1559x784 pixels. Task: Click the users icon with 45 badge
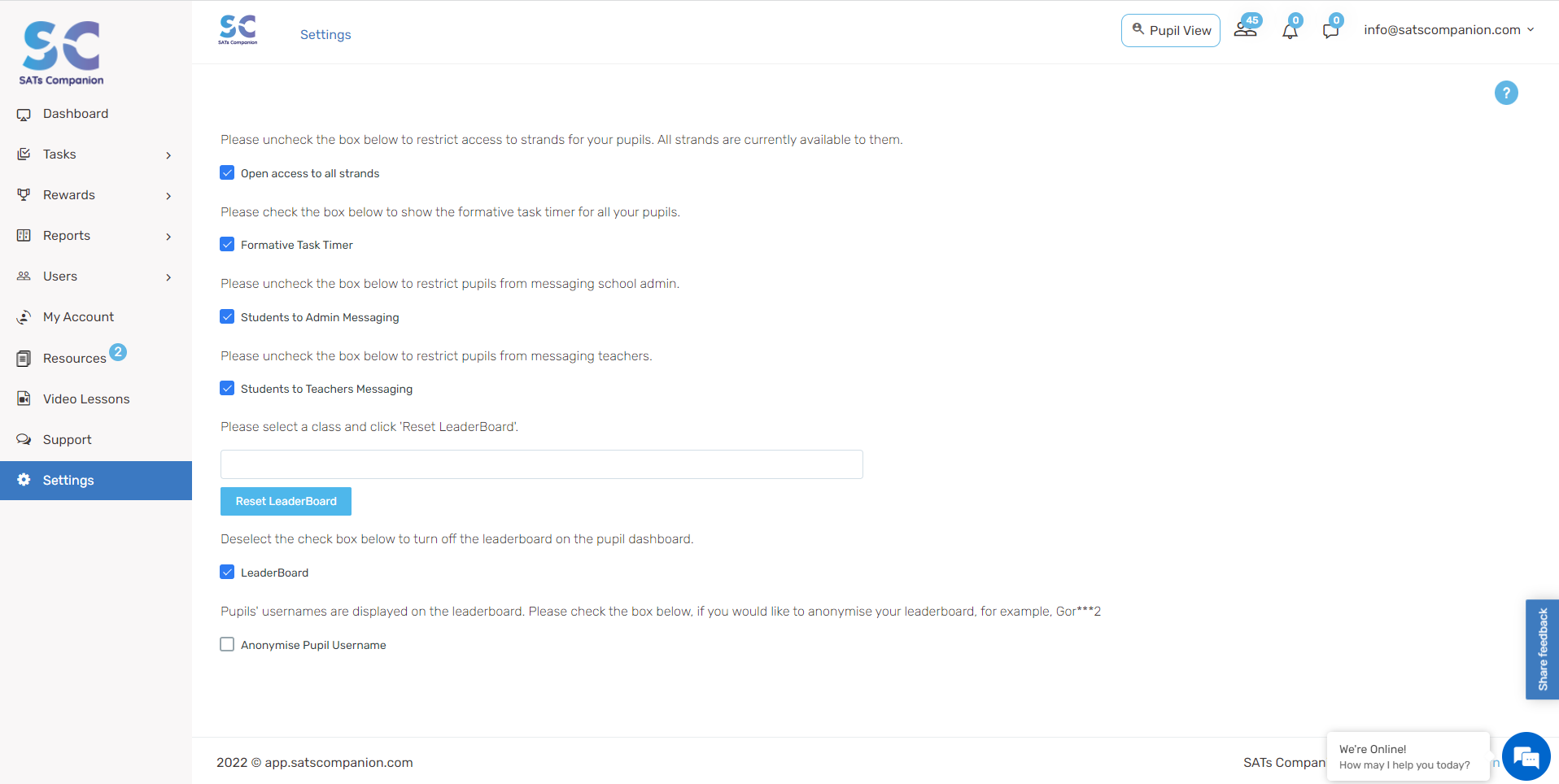pos(1246,29)
